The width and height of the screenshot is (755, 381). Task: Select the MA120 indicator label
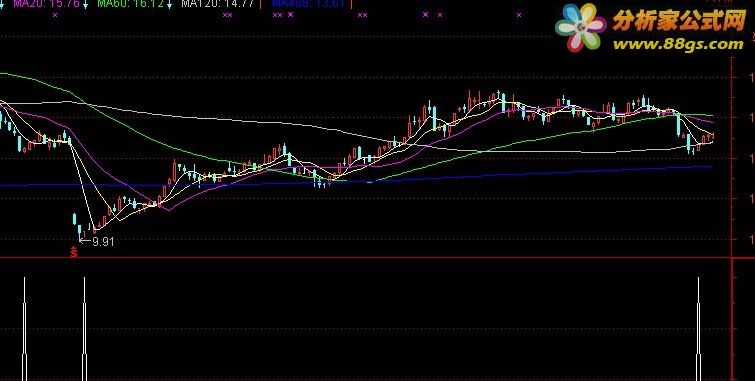coord(218,4)
